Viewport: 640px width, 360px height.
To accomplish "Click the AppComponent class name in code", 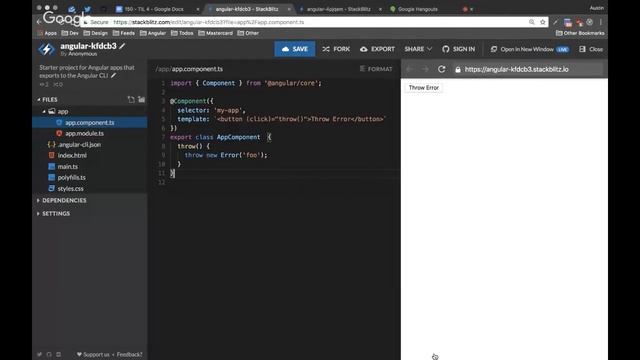I will pos(238,137).
